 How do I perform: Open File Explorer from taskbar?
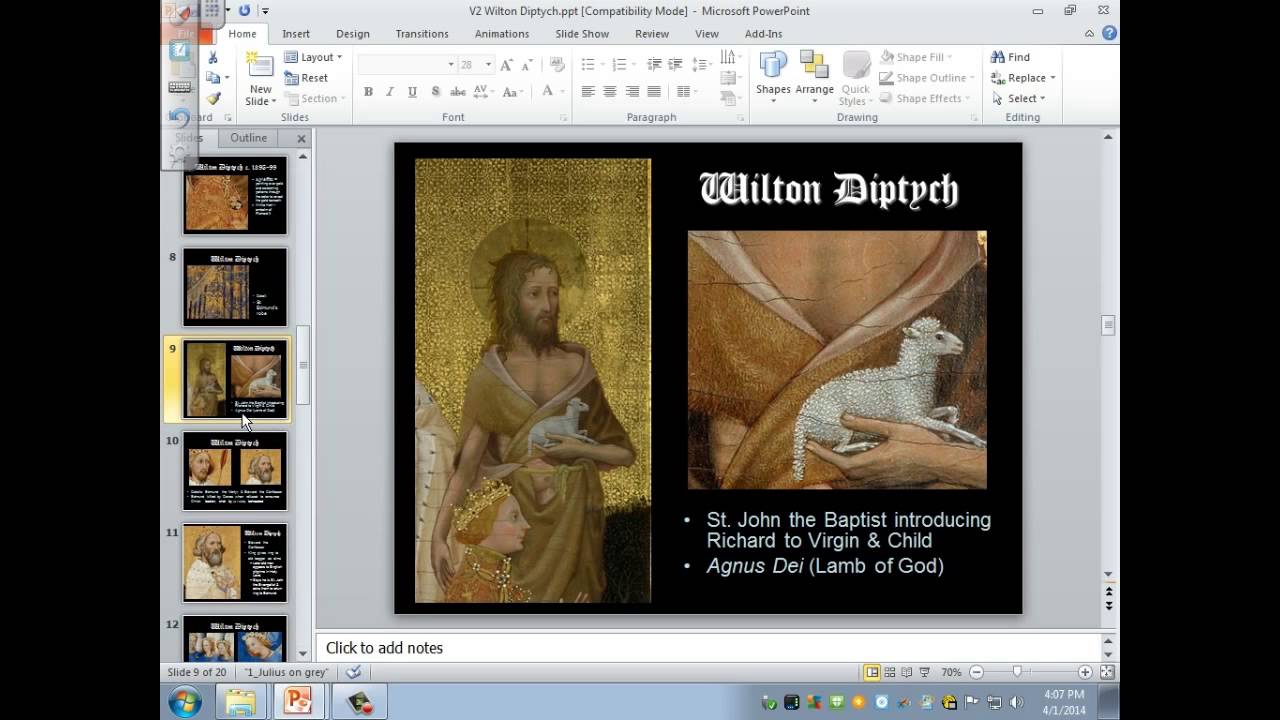240,702
